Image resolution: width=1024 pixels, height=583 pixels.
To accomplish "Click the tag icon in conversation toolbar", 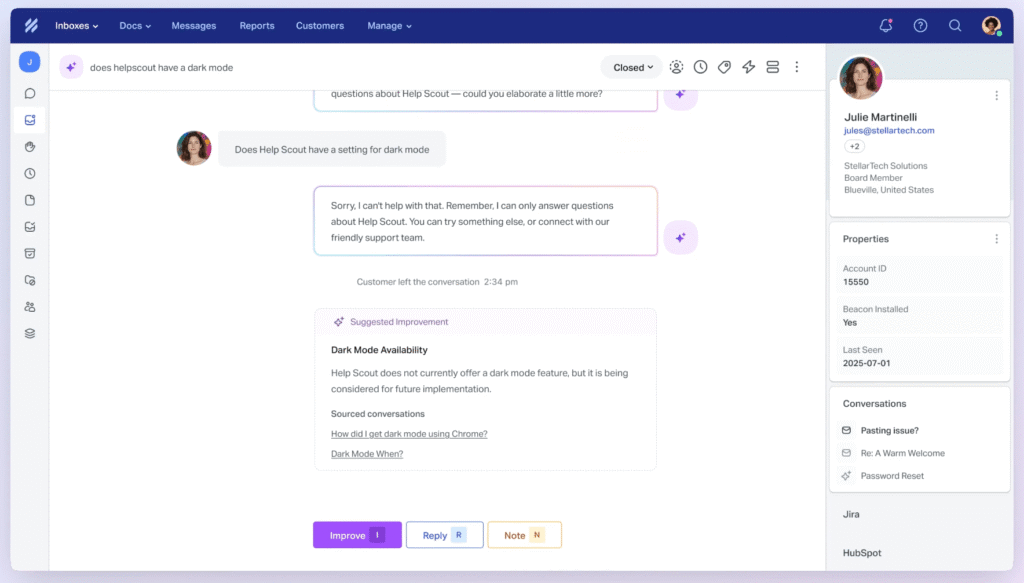I will [x=725, y=67].
